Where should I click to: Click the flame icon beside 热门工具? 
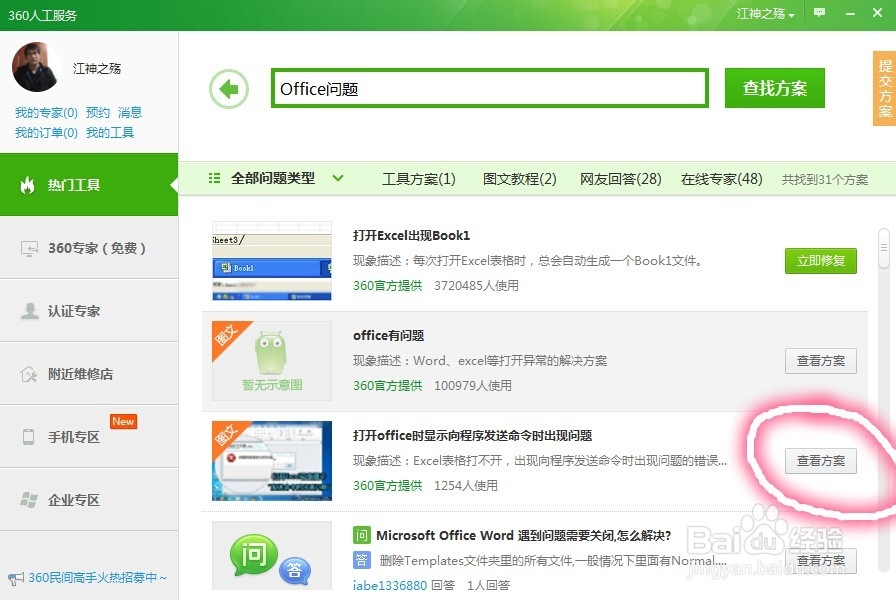(x=27, y=185)
